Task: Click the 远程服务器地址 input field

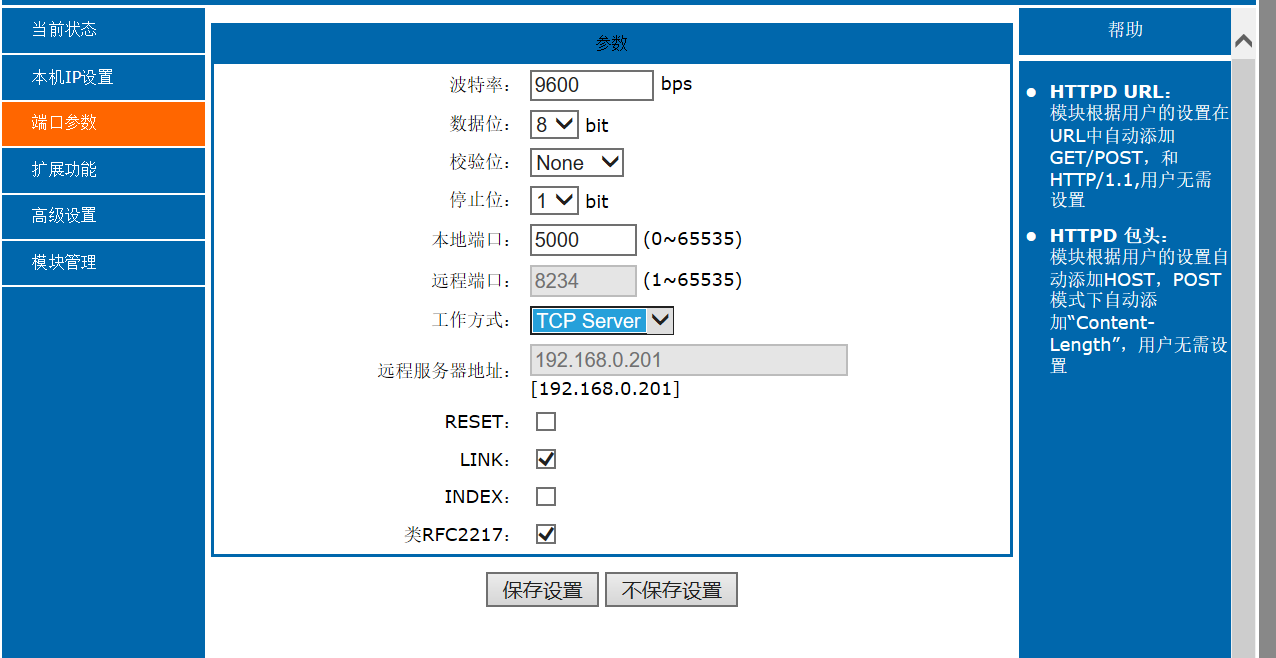Action: [x=688, y=360]
